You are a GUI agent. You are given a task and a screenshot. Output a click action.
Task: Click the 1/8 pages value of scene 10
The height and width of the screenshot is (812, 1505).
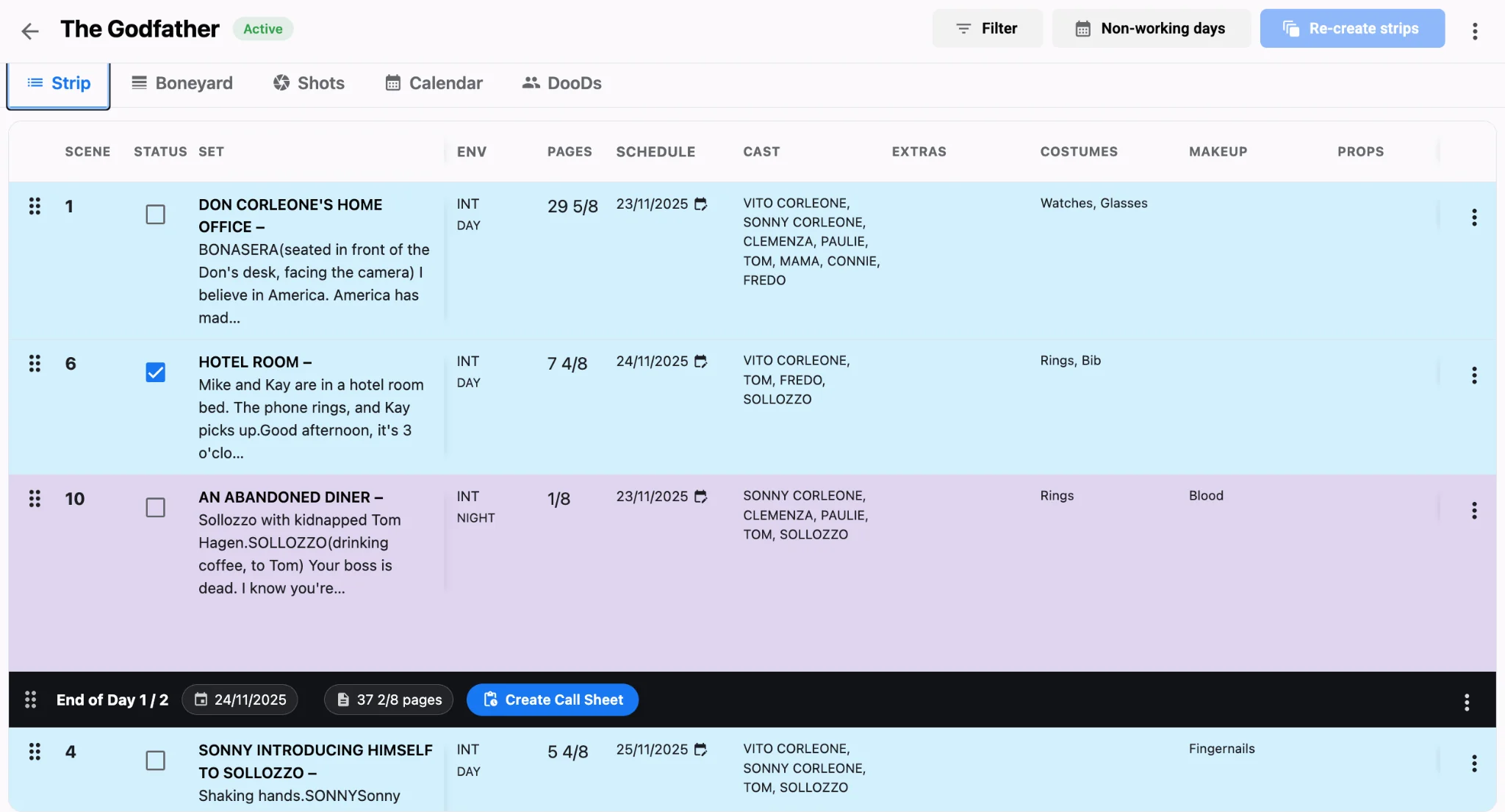pyautogui.click(x=558, y=499)
